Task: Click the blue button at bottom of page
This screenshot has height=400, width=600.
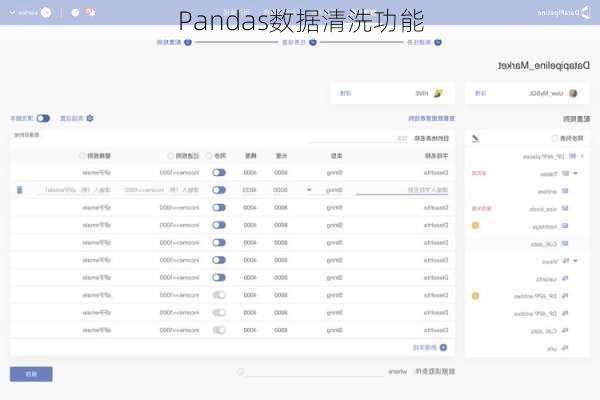Action: click(x=31, y=374)
